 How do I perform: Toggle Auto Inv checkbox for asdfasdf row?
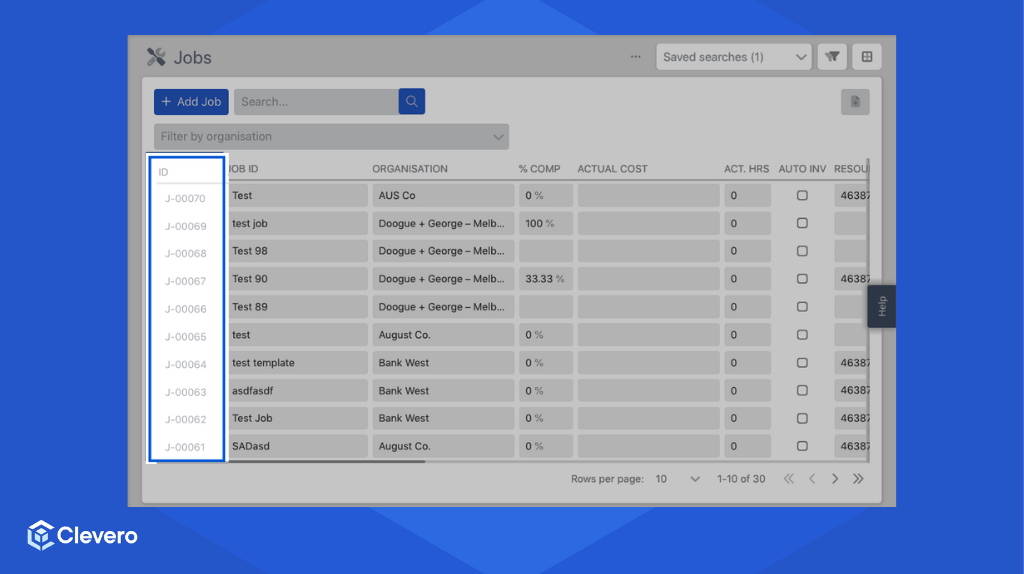[802, 391]
